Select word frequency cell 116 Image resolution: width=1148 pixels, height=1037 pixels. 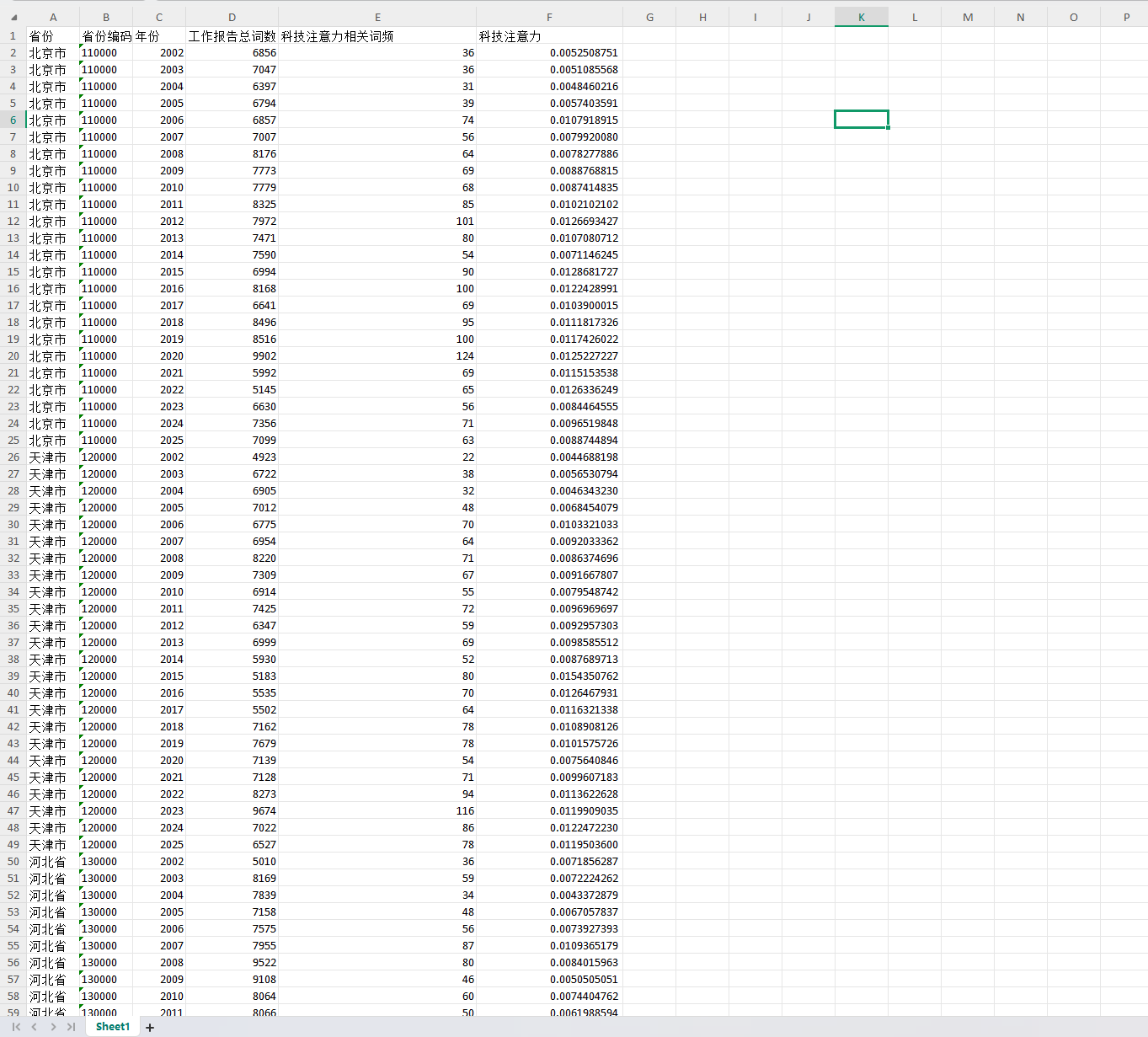377,811
